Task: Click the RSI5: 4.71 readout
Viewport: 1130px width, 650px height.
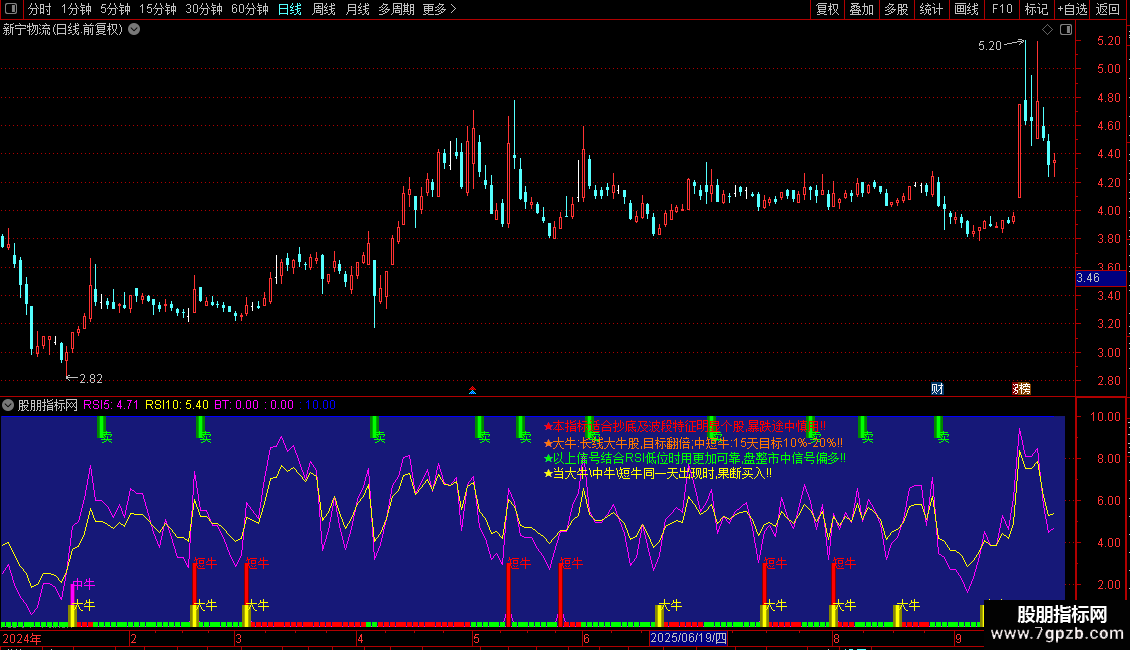Action: pyautogui.click(x=111, y=405)
